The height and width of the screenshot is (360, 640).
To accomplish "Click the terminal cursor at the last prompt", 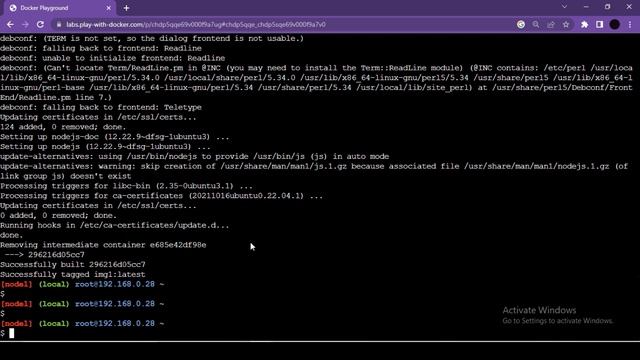I will pyautogui.click(x=11, y=333).
